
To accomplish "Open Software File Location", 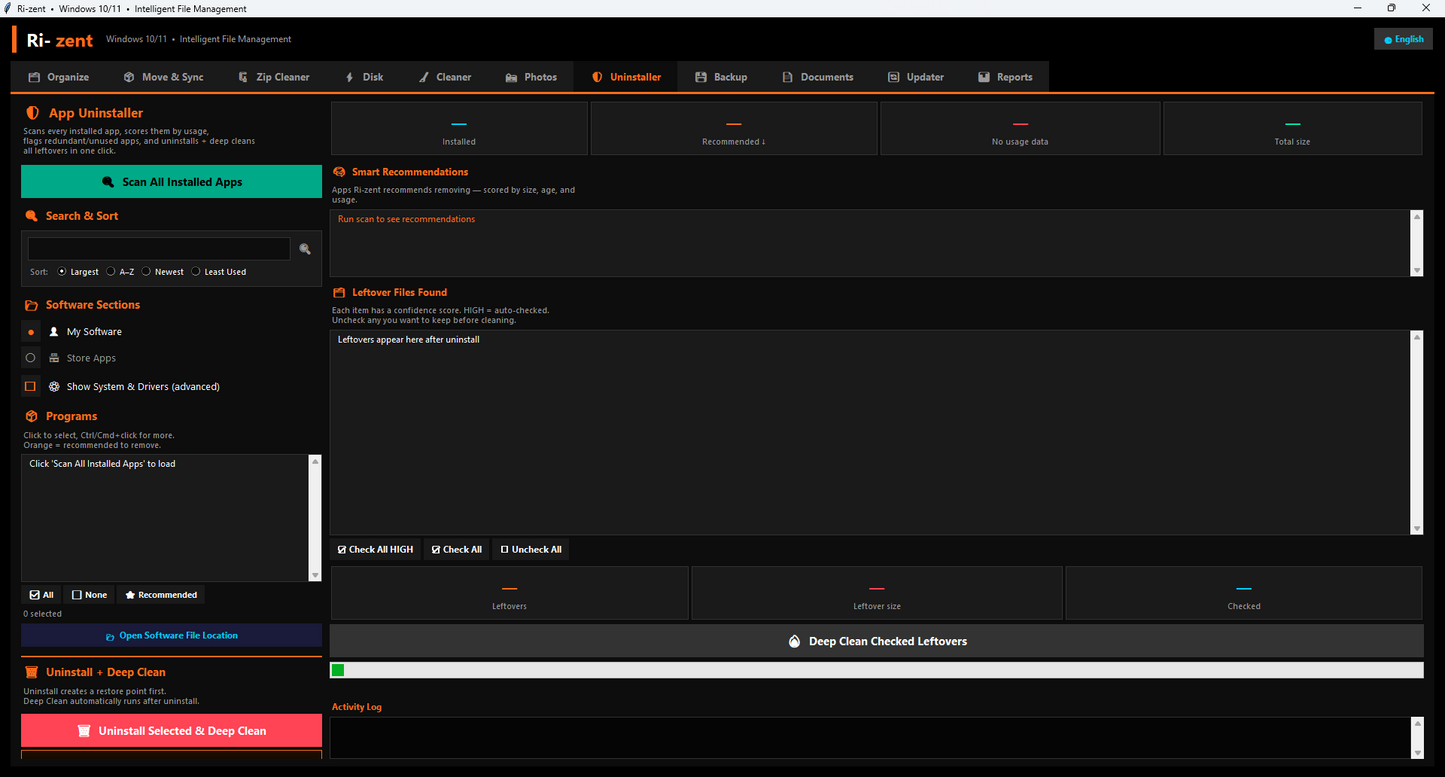I will (172, 635).
